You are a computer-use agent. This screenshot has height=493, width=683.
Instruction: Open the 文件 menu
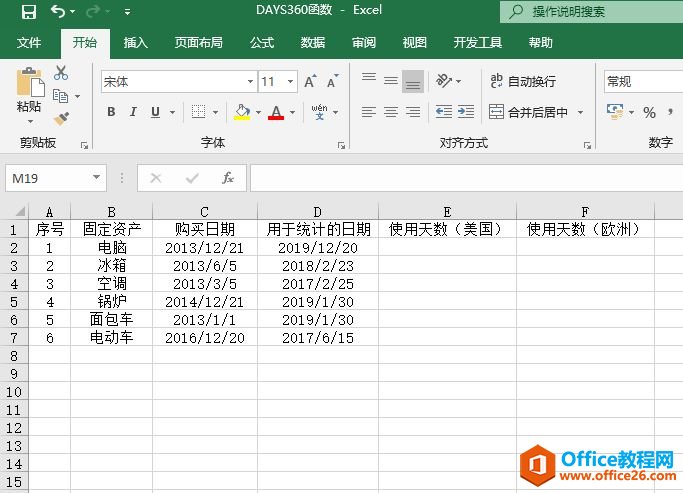pos(29,43)
